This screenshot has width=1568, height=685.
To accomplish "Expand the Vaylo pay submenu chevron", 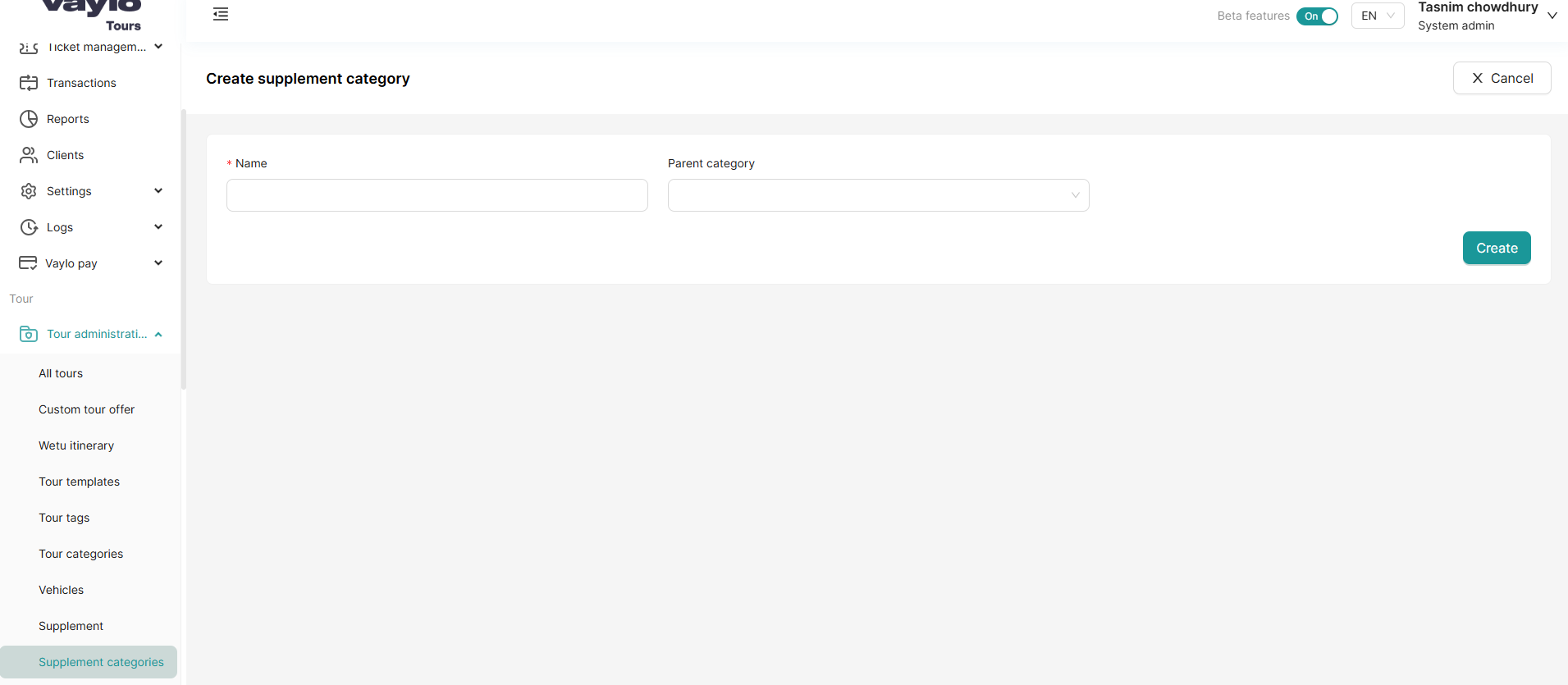I will (x=158, y=263).
